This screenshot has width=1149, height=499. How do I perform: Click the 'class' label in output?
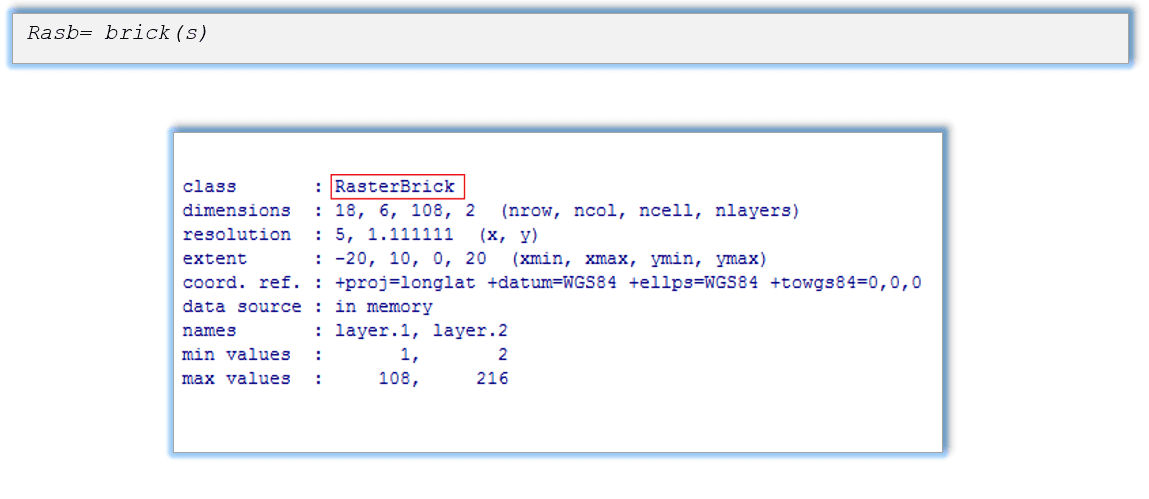pos(209,186)
